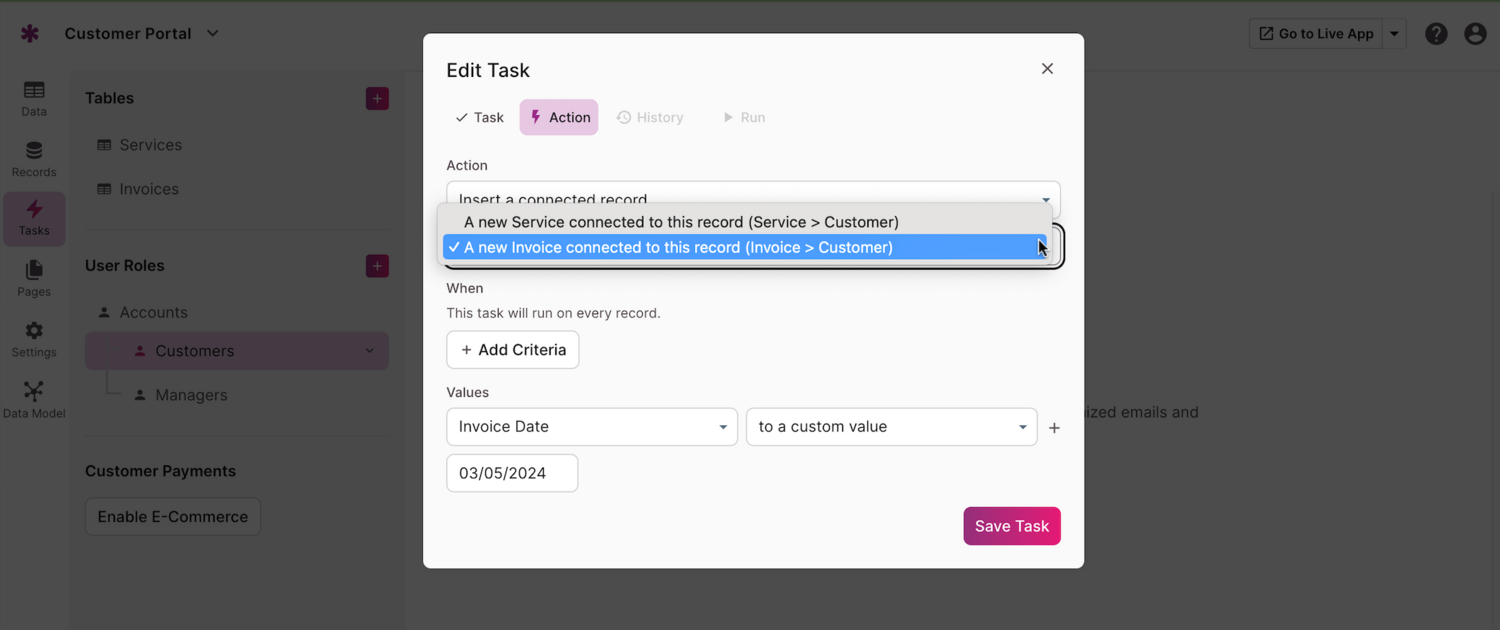Open the "to a custom value" dropdown

coord(891,427)
